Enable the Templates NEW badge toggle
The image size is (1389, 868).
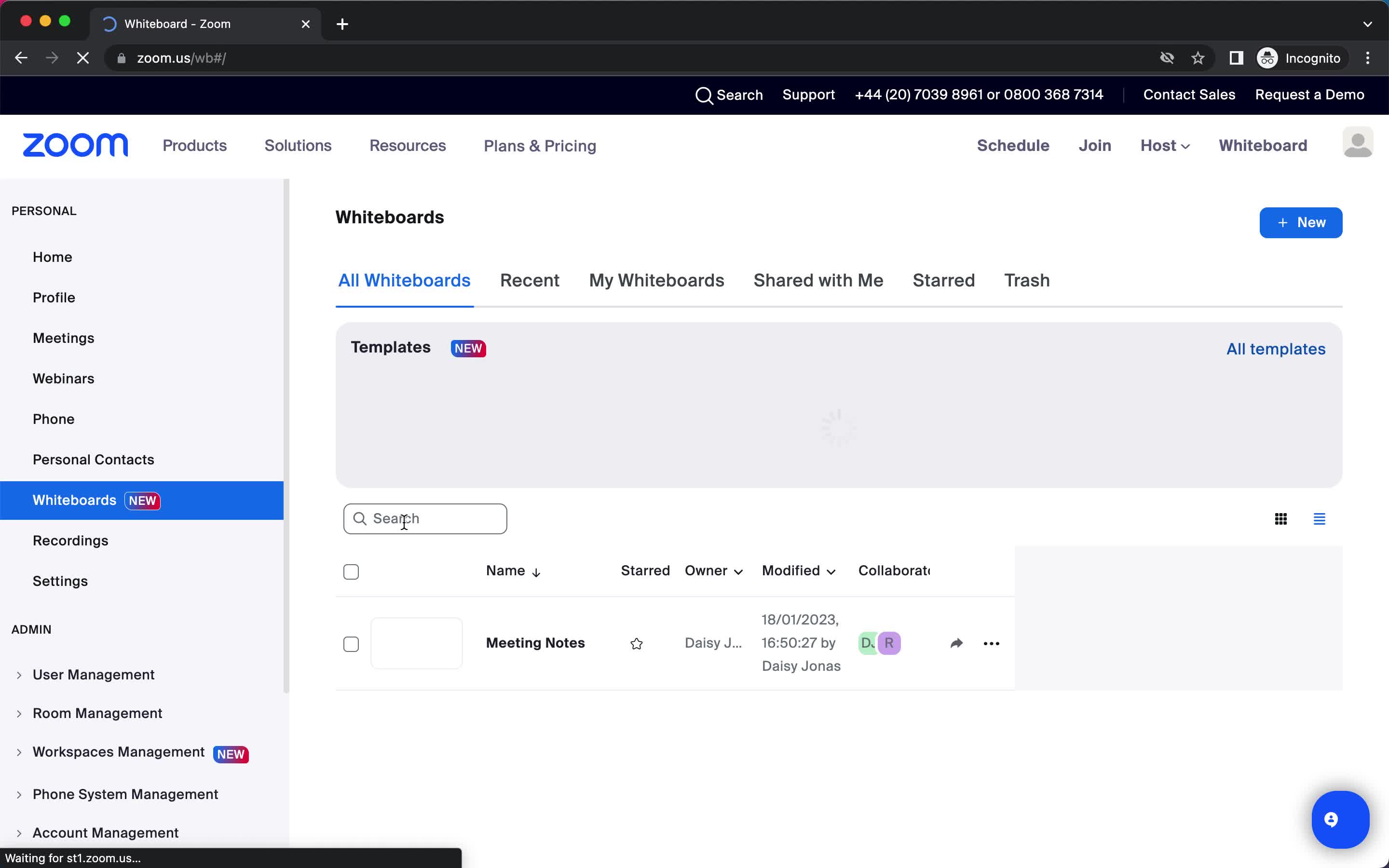click(467, 347)
